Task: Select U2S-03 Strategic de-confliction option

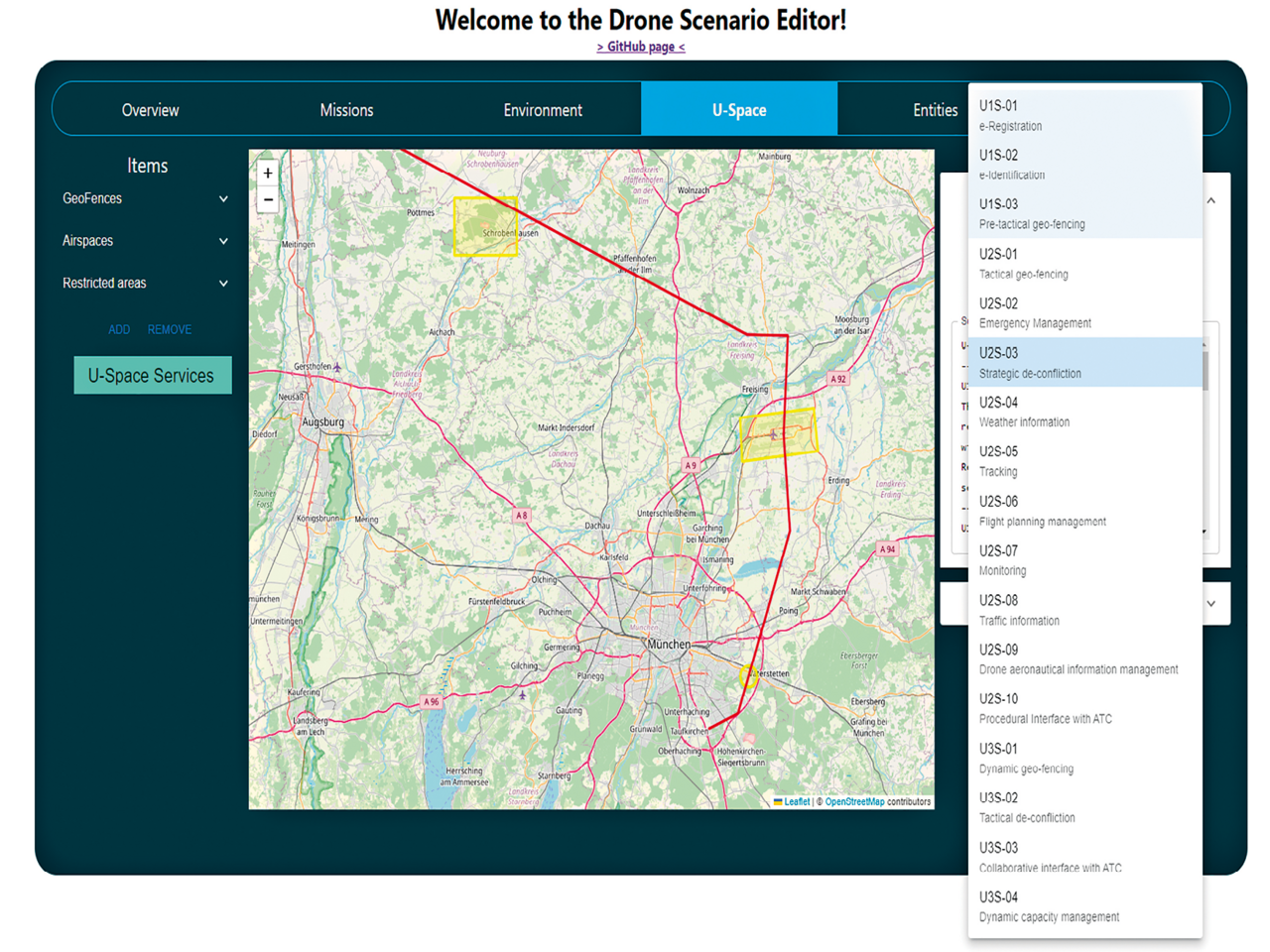Action: 1084,362
